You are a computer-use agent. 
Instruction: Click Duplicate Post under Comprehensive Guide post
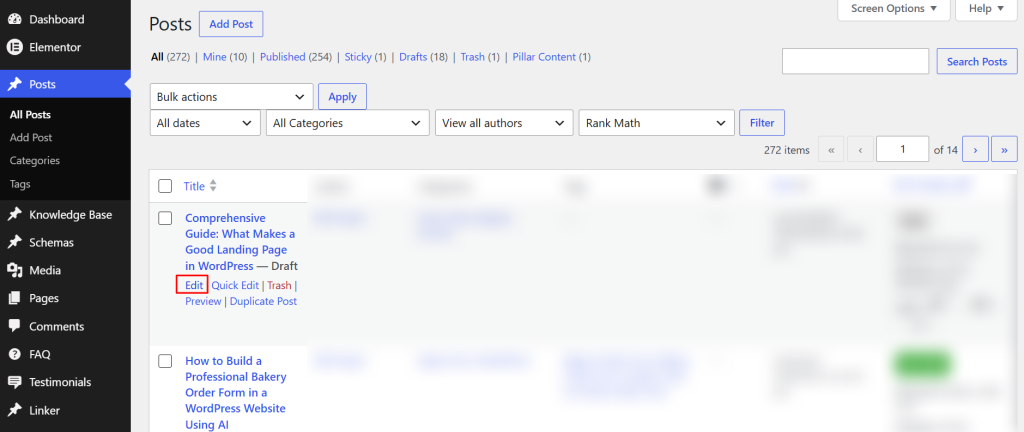tap(263, 301)
